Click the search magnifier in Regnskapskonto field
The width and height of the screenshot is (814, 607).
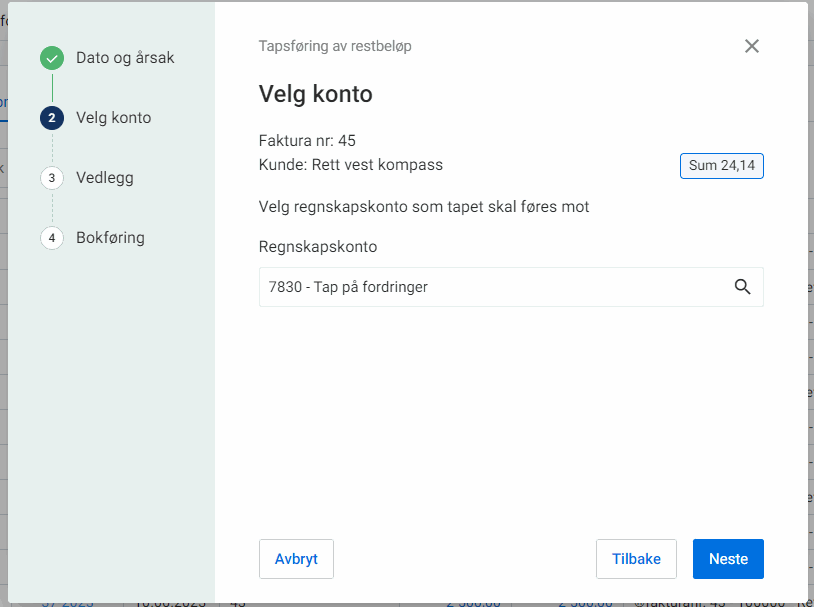tap(742, 287)
